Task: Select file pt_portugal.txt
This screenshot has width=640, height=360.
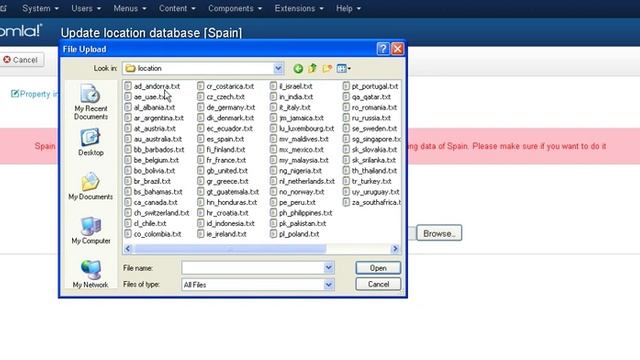Action: (x=371, y=86)
